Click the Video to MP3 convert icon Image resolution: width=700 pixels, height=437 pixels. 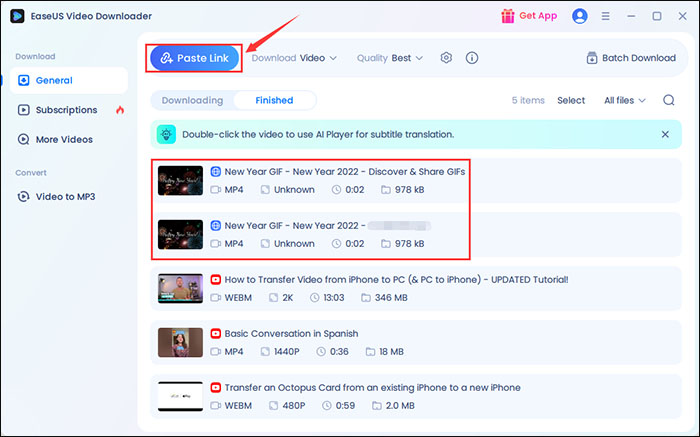click(23, 196)
